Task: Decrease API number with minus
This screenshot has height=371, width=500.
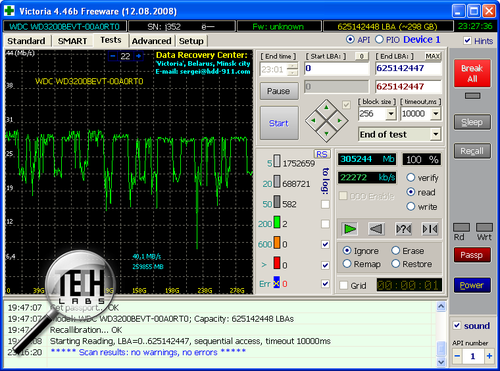Action: coord(457,356)
